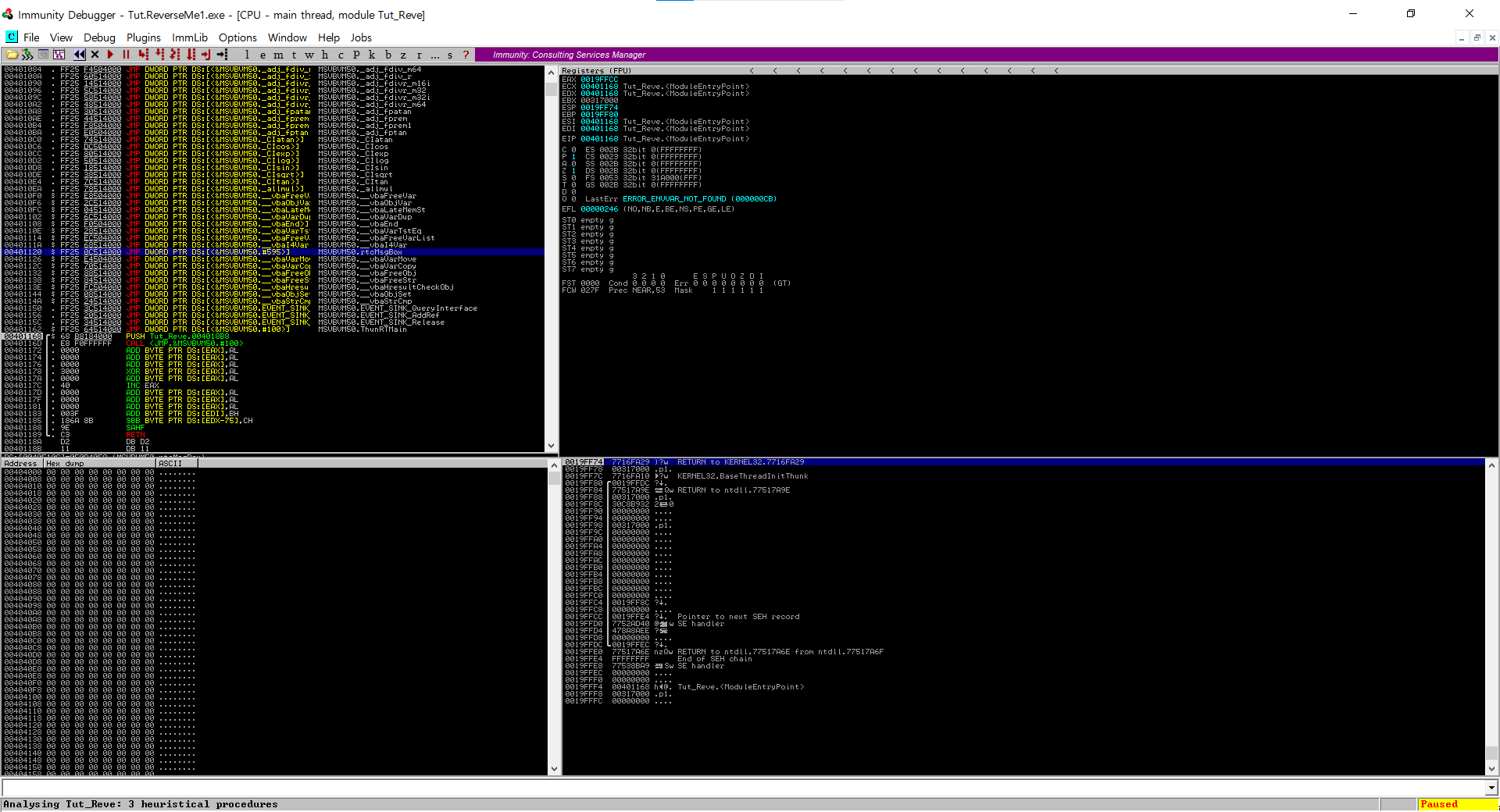Click the Open file folder icon
1500x812 pixels.
12,55
